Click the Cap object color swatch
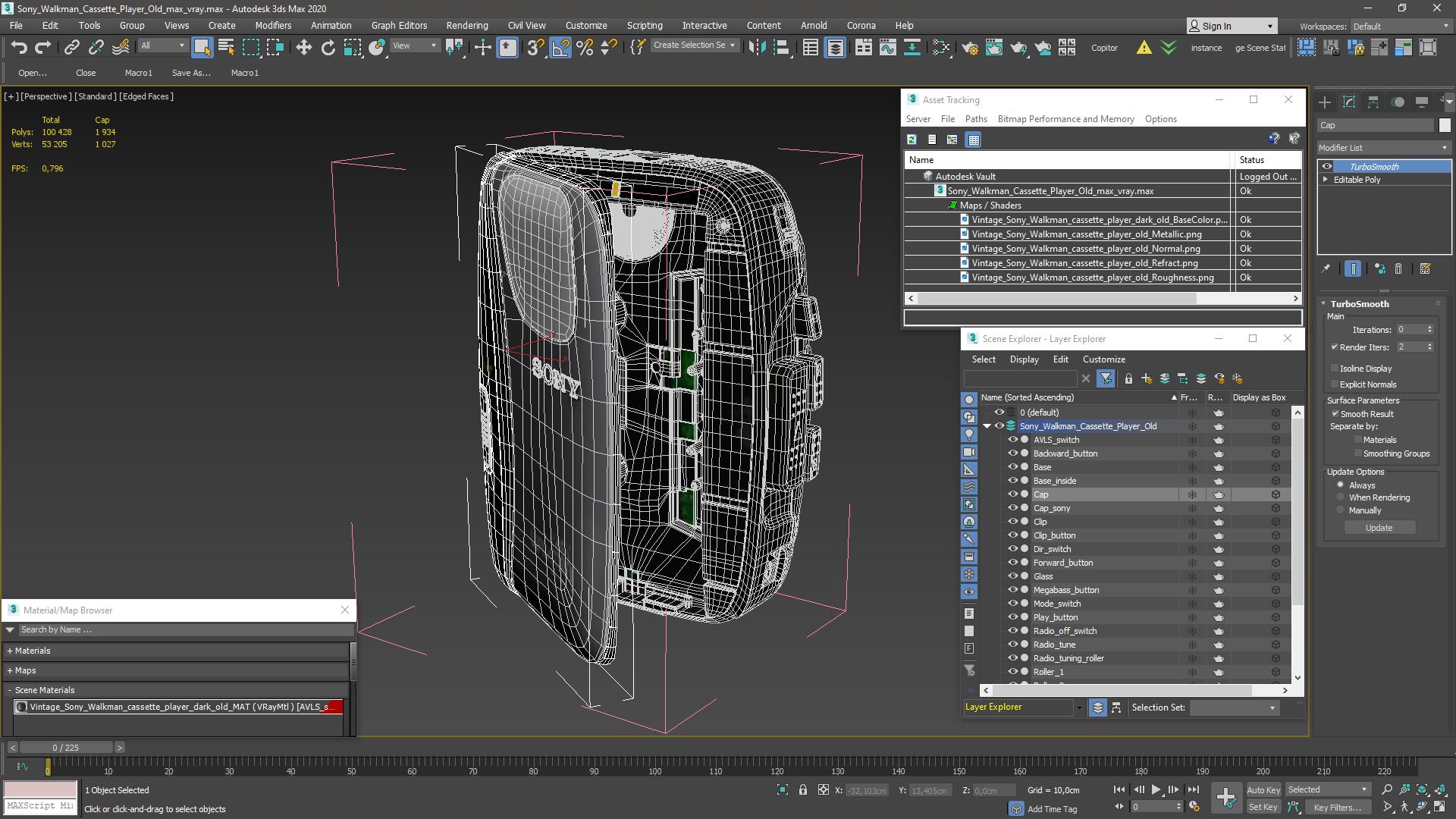 [1445, 125]
